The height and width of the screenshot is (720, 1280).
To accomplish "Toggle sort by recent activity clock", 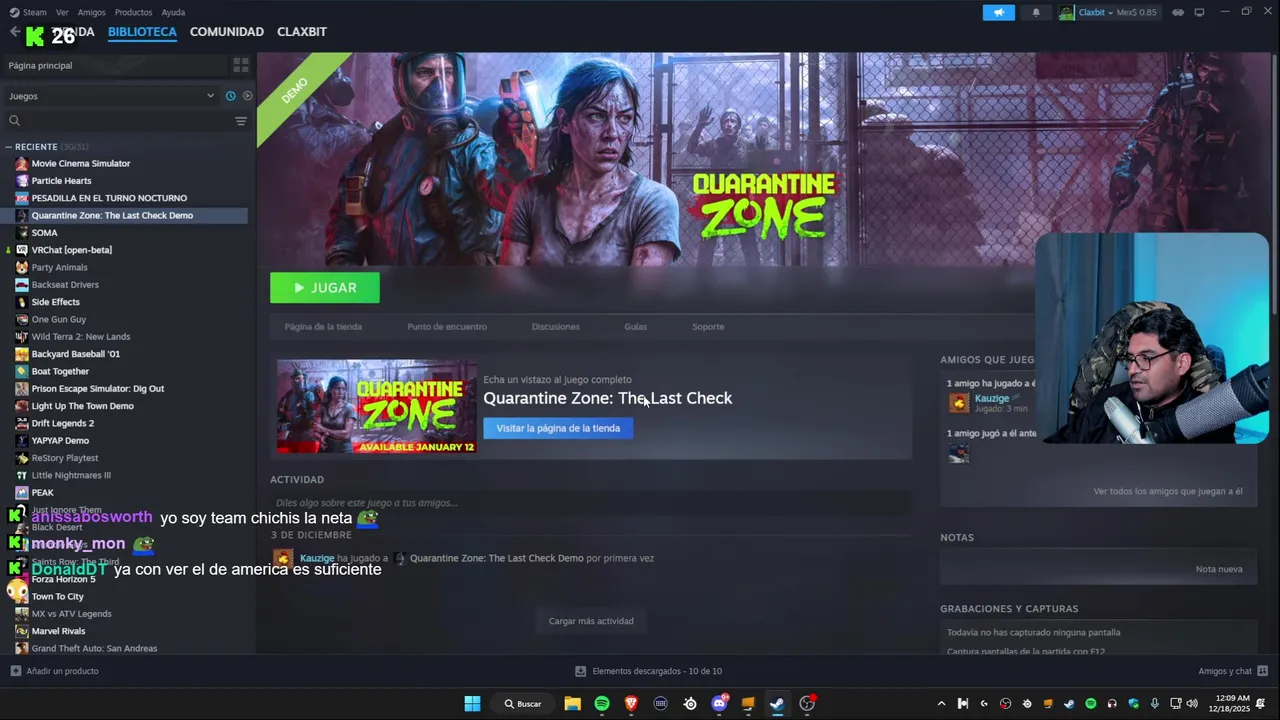I will pyautogui.click(x=230, y=96).
